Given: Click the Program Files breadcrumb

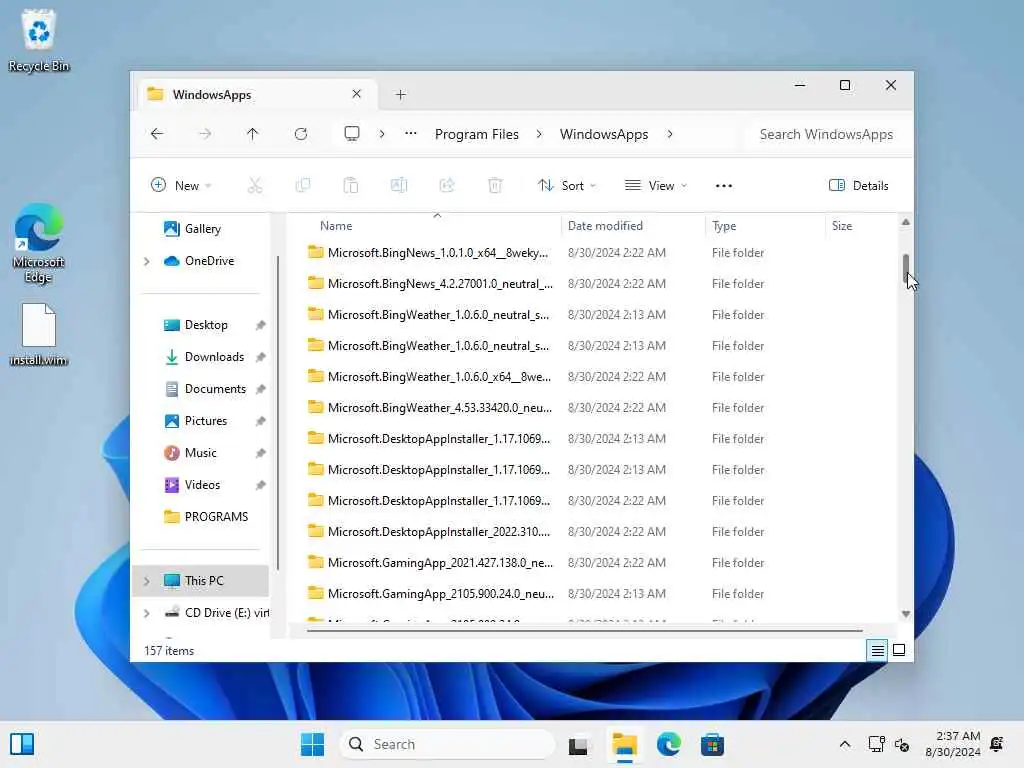Looking at the screenshot, I should (477, 134).
